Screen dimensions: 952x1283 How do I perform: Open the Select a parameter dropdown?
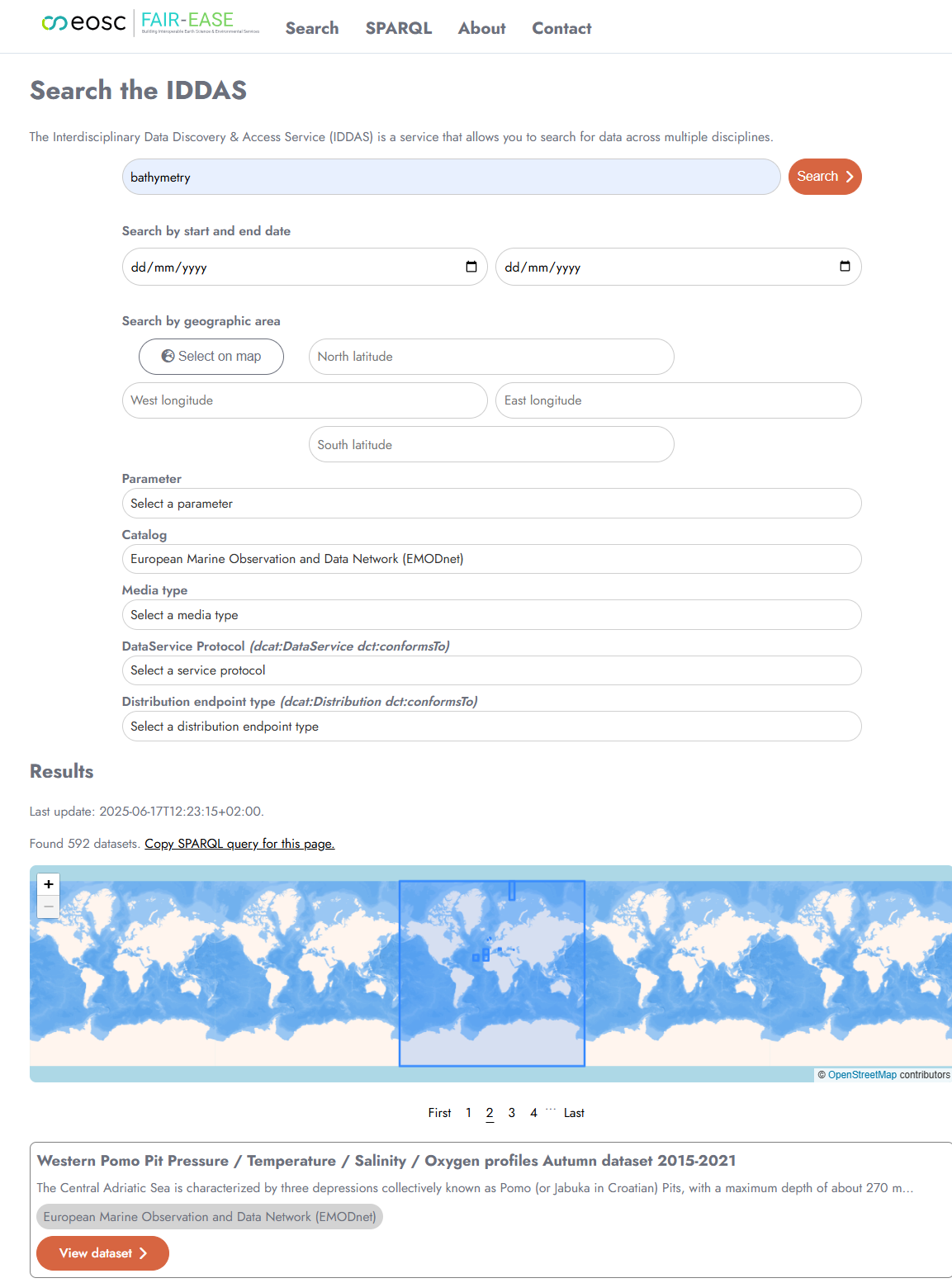[x=491, y=503]
